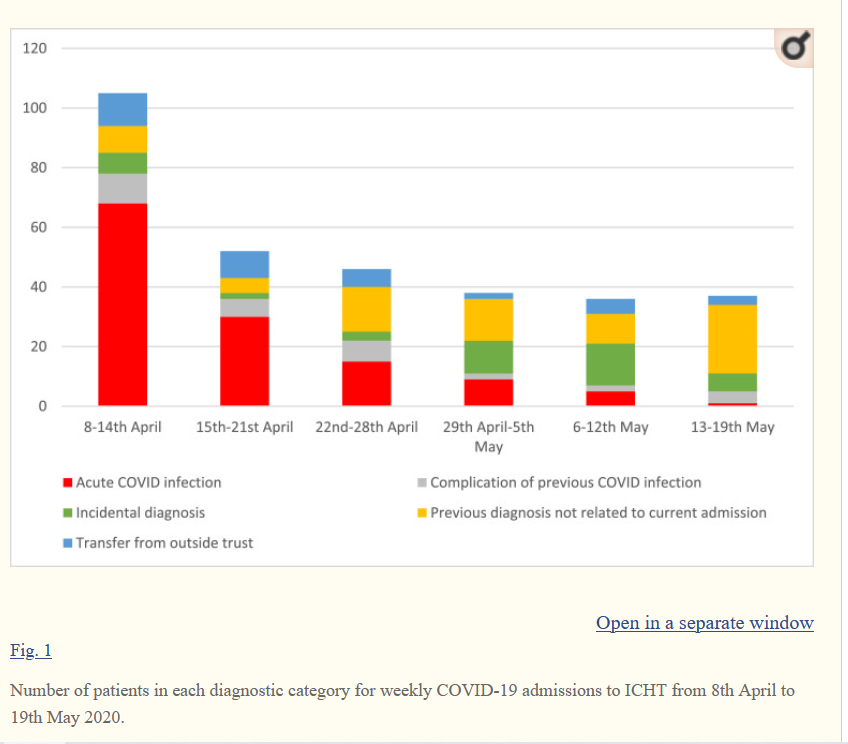Click yellow segment of 22nd-28th April bar
This screenshot has height=744, width=848.
(366, 309)
